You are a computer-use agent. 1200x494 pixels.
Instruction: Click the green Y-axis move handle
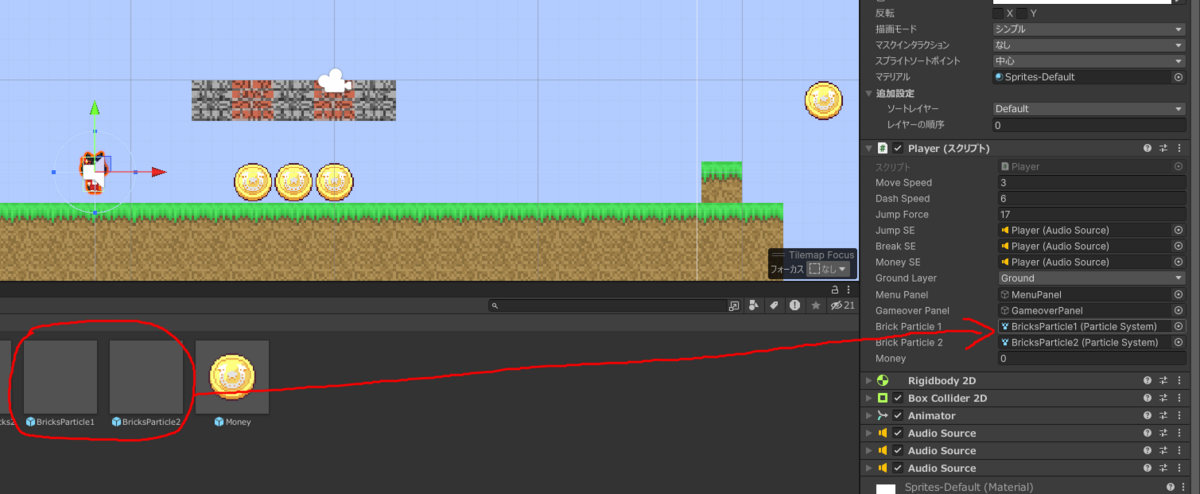tap(94, 108)
